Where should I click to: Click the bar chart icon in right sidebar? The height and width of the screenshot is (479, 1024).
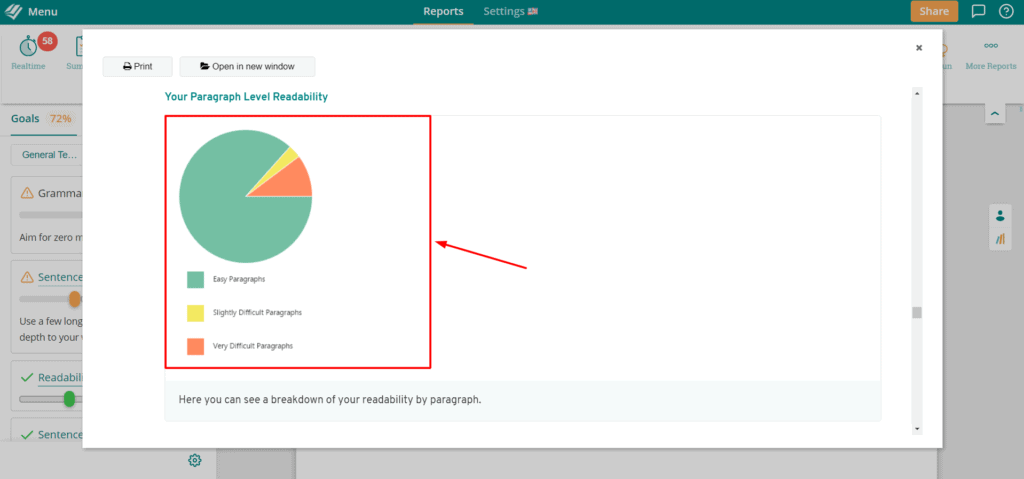(1000, 240)
